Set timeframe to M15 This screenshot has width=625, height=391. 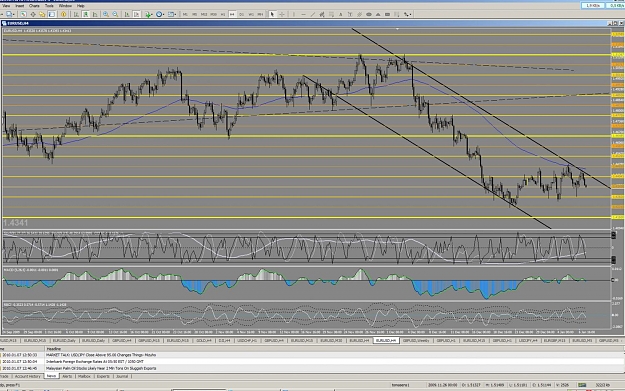(x=204, y=14)
